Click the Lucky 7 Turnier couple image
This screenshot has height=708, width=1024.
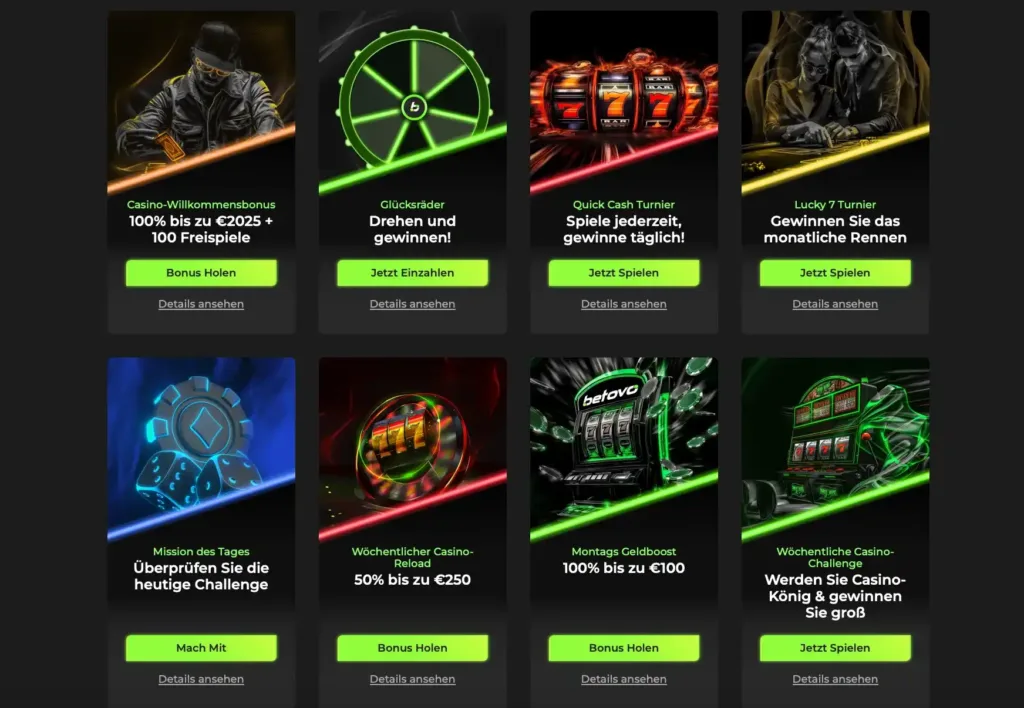tap(835, 103)
